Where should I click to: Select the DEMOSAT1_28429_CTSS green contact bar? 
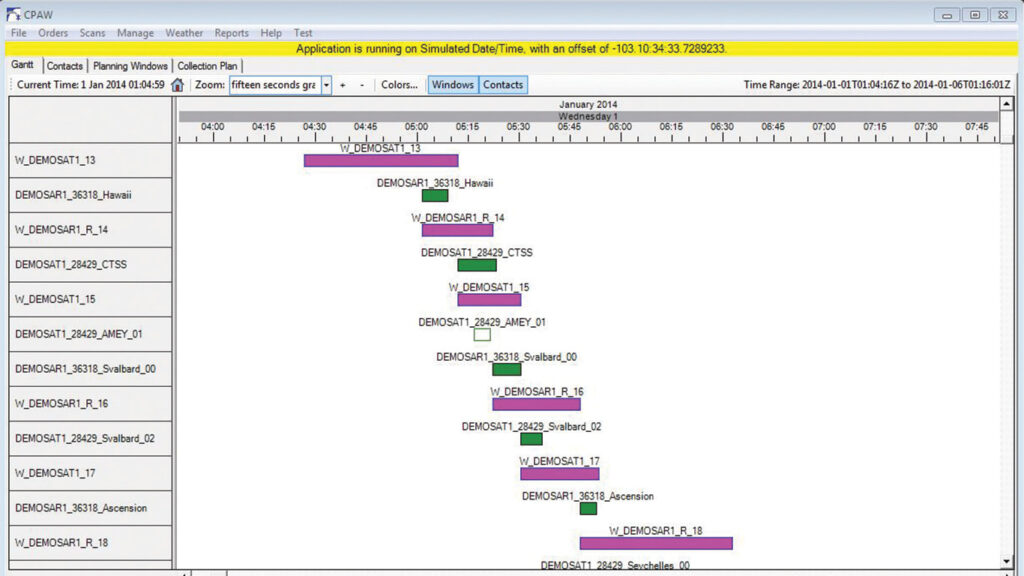[477, 265]
